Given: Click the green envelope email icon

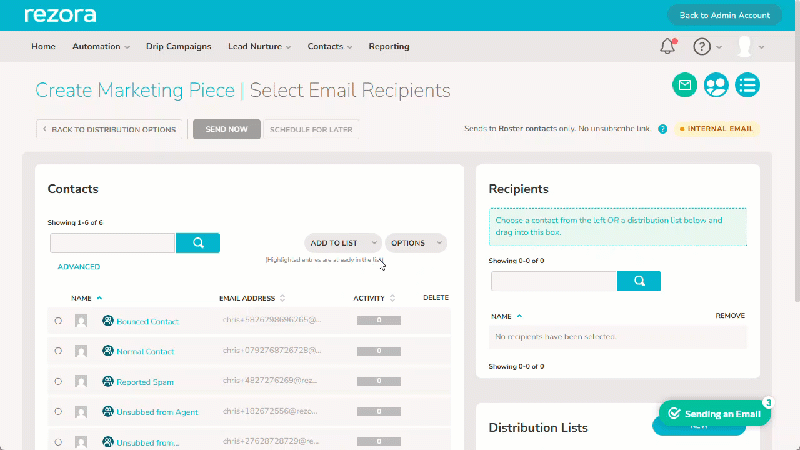Looking at the screenshot, I should pos(685,85).
